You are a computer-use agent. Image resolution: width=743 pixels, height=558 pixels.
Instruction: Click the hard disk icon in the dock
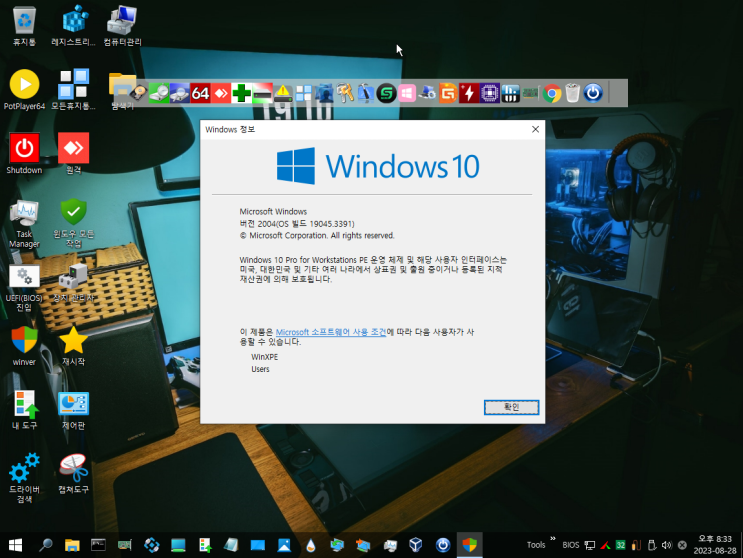point(138,93)
